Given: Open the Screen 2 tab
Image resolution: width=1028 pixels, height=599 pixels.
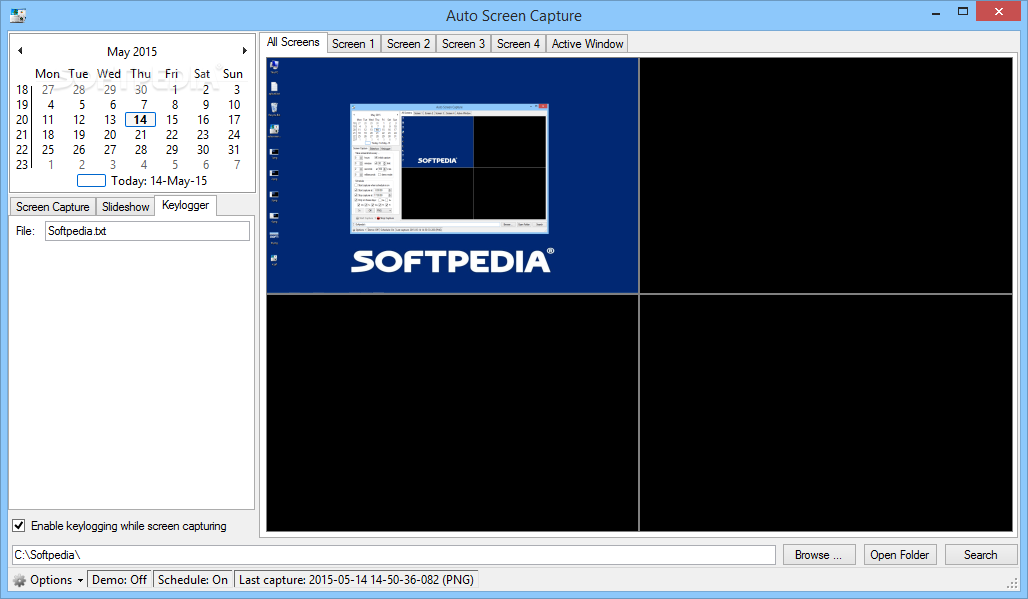Looking at the screenshot, I should pyautogui.click(x=408, y=44).
